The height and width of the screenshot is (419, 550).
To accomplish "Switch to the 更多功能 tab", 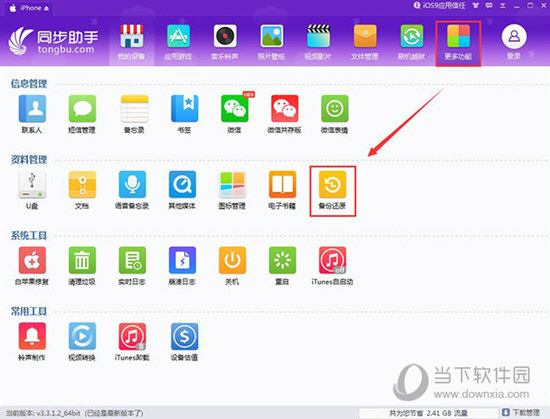I will pyautogui.click(x=458, y=43).
